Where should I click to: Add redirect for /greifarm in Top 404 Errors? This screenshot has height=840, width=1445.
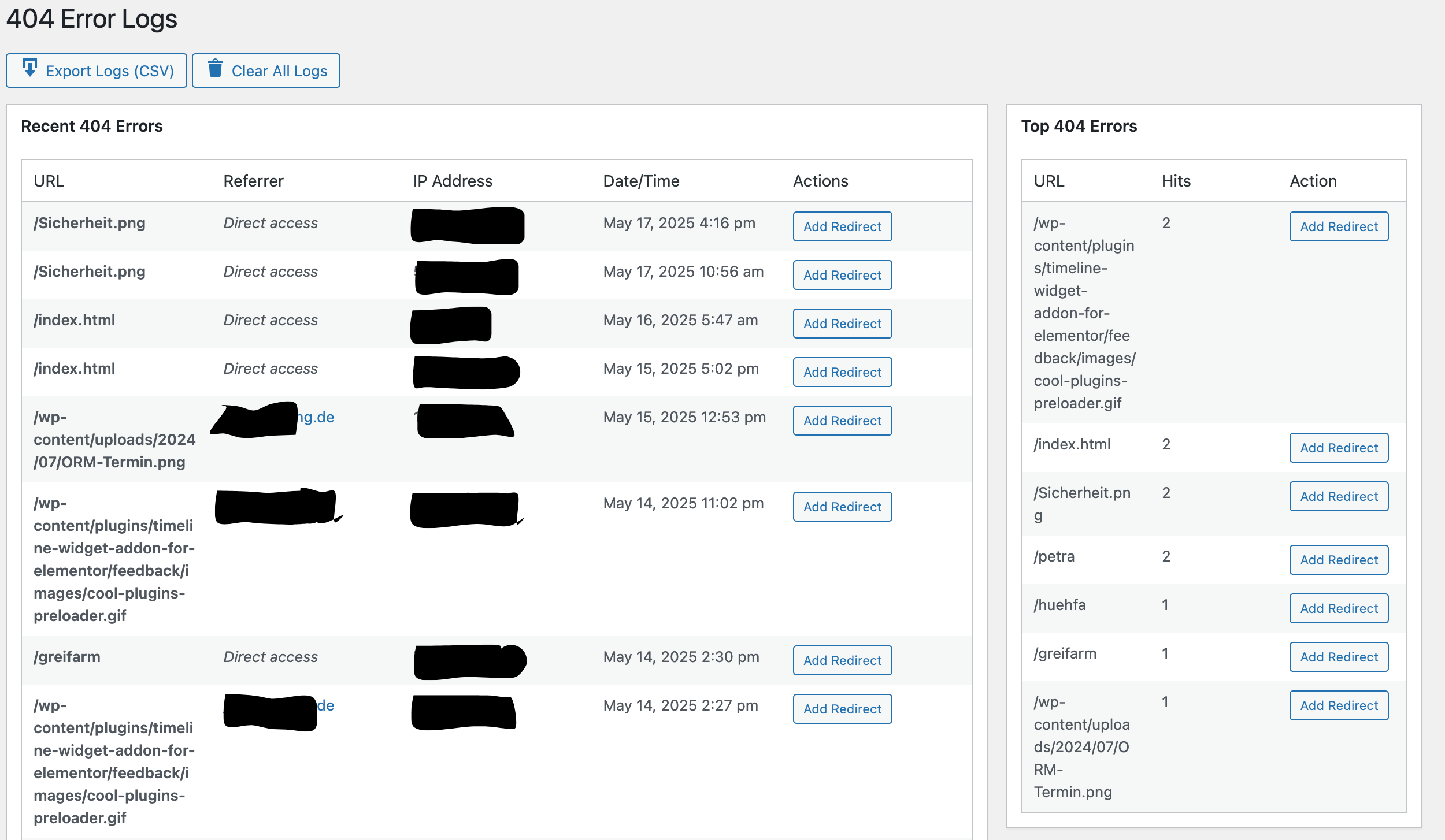click(x=1339, y=657)
